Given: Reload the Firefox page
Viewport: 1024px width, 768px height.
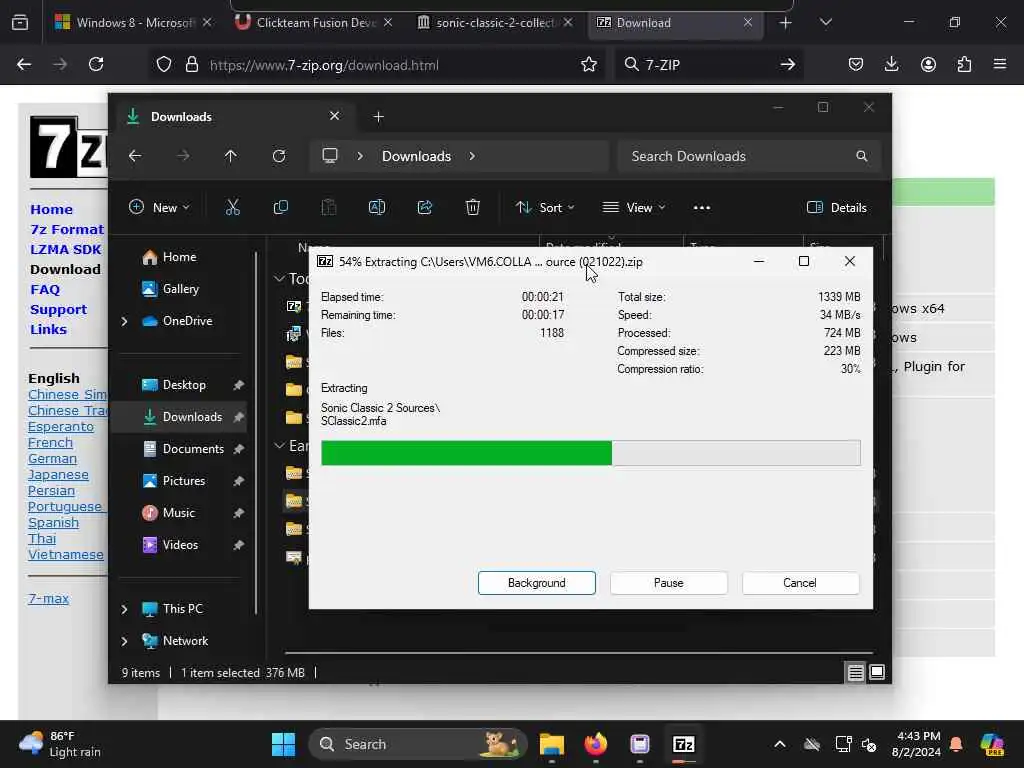Looking at the screenshot, I should 96,64.
